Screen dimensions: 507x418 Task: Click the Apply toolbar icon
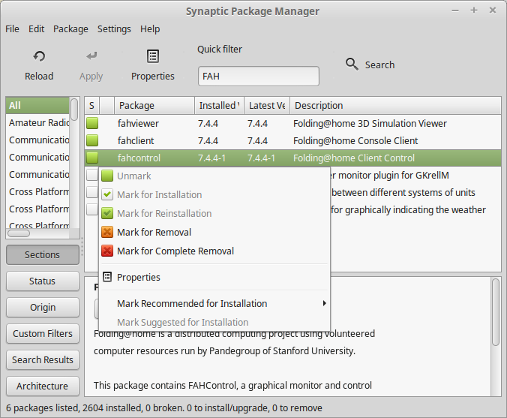[91, 56]
